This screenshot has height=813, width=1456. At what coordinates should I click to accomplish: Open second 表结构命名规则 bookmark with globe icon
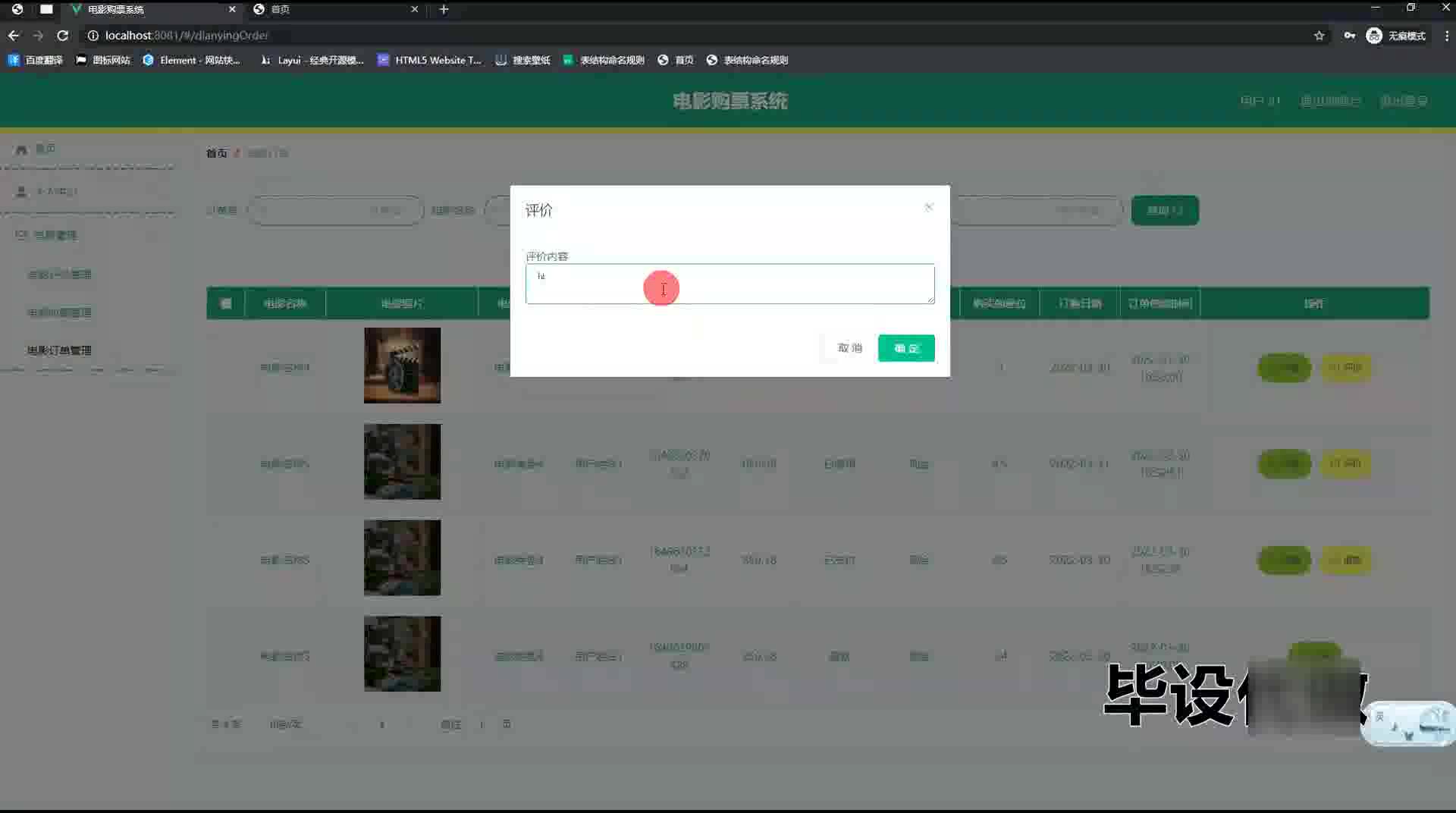coord(747,60)
